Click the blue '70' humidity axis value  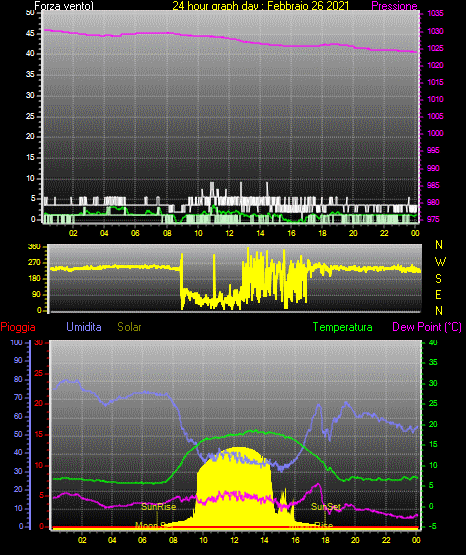pyautogui.click(x=18, y=397)
